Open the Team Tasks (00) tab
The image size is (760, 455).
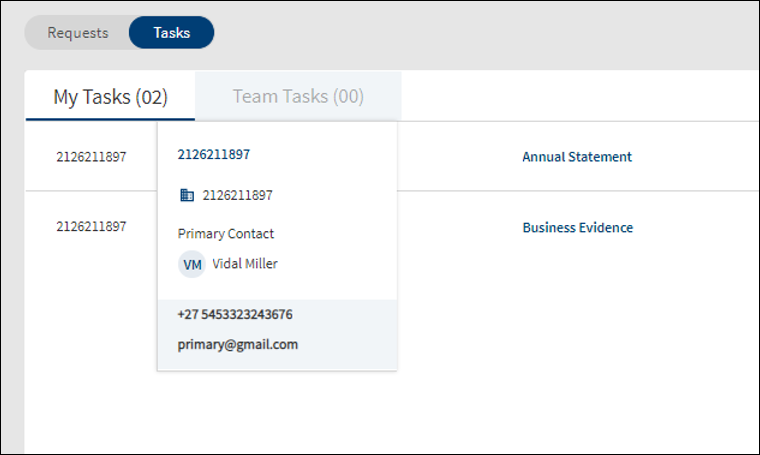tap(298, 96)
